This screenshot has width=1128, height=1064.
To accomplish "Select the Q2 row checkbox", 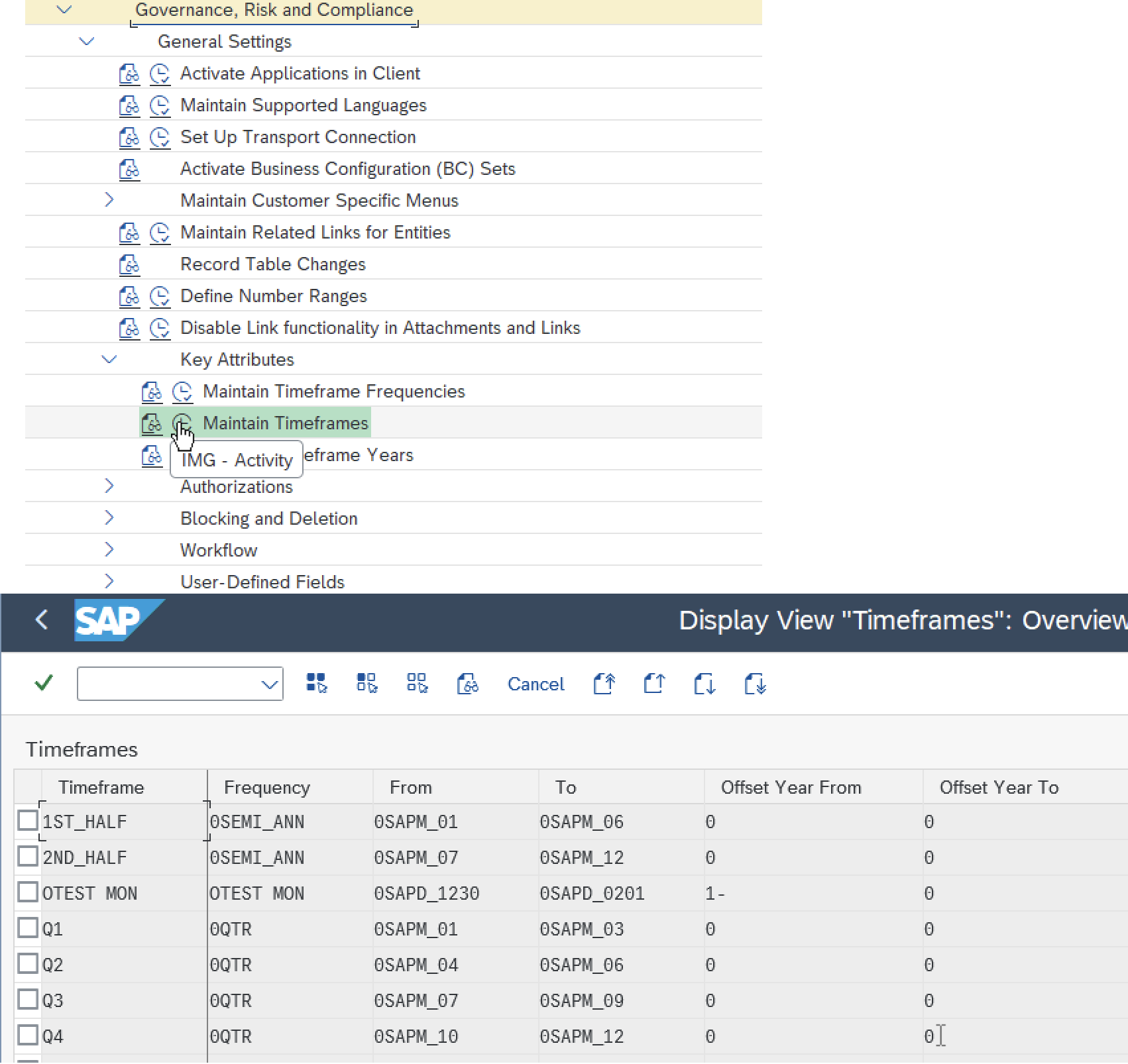I will point(28,963).
